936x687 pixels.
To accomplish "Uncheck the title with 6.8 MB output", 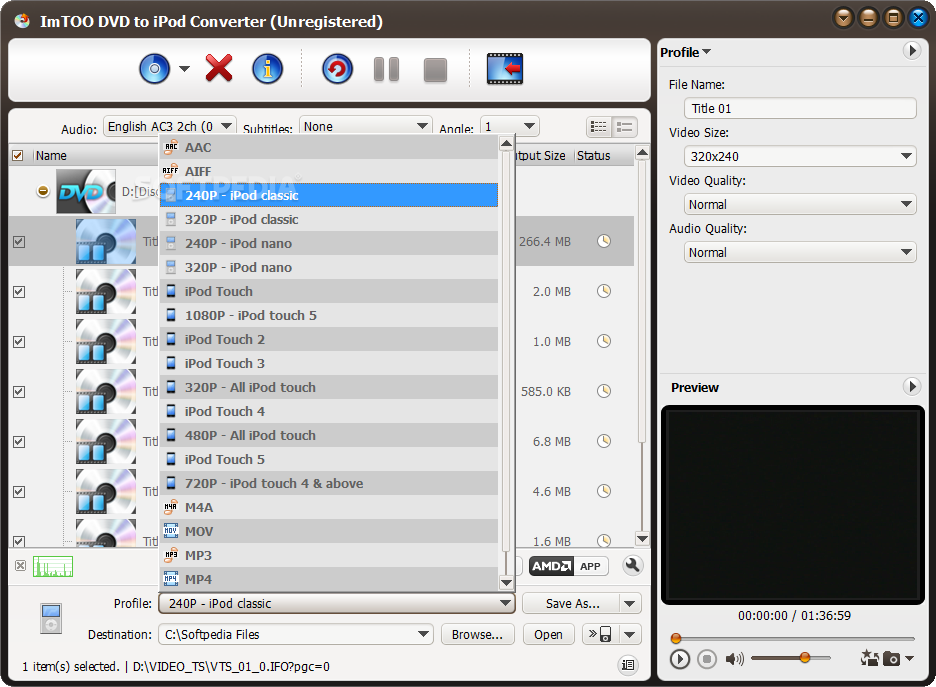I will (19, 442).
